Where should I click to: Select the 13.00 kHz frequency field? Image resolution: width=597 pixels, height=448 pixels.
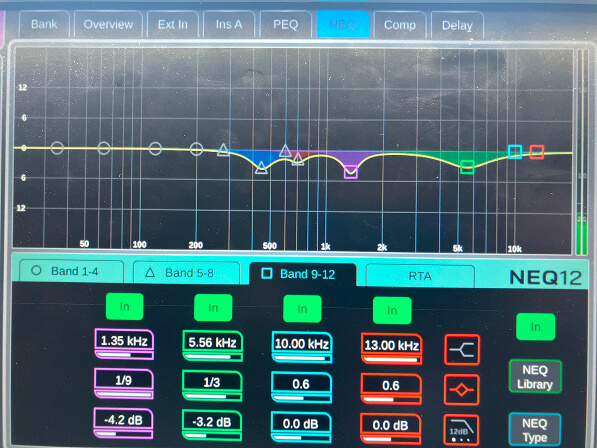coord(391,349)
